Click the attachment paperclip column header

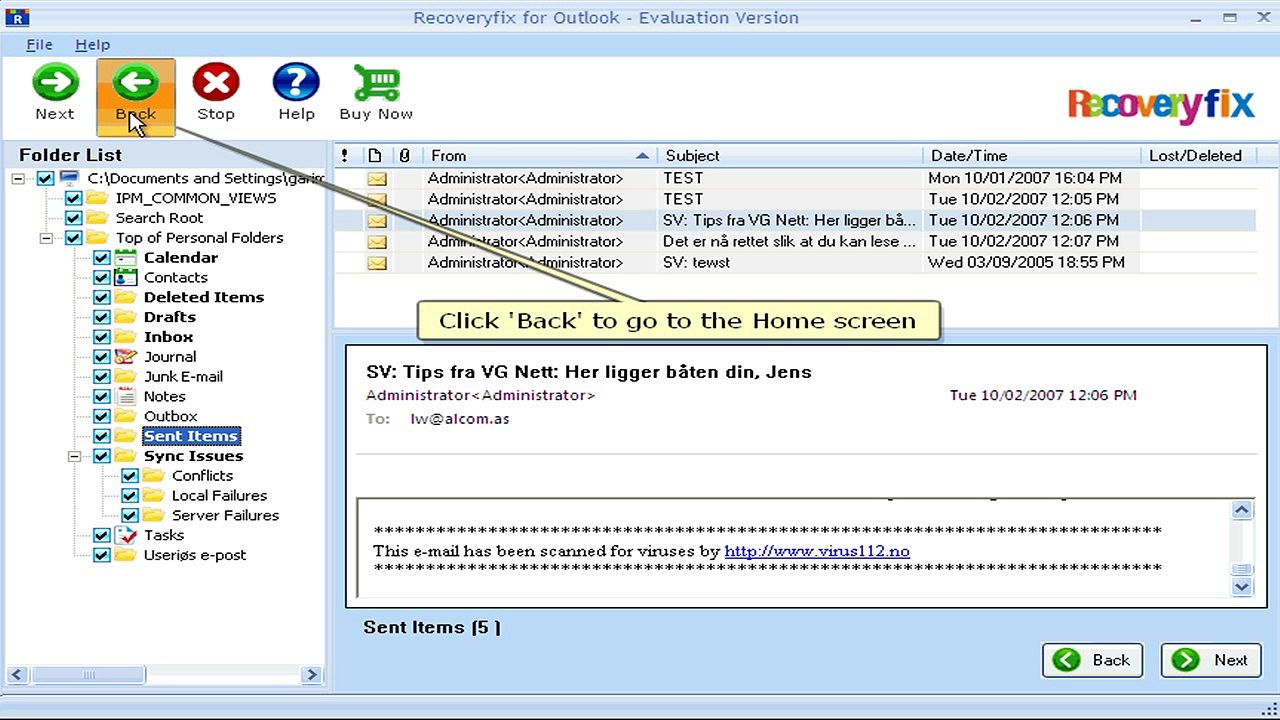(x=404, y=156)
